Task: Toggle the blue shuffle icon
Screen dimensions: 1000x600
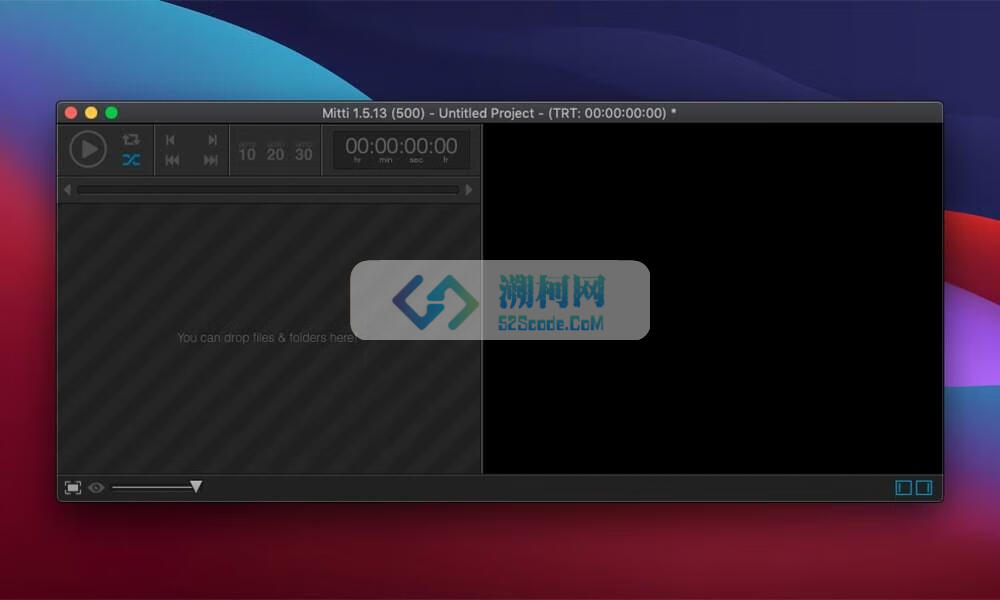Action: pyautogui.click(x=131, y=160)
